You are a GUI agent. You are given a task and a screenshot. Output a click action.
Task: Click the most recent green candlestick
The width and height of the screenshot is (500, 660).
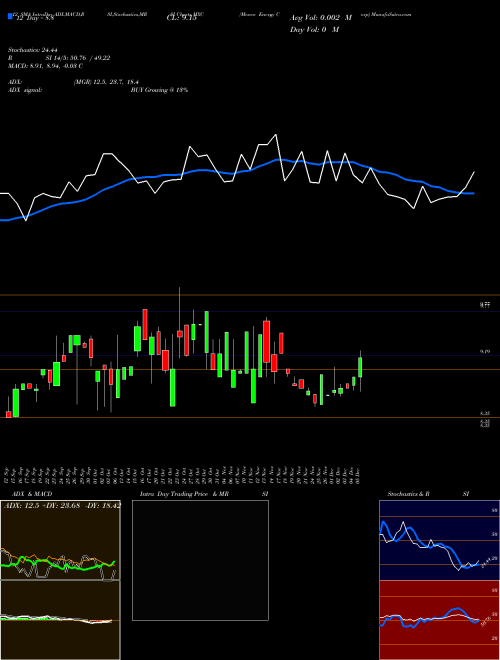point(360,367)
